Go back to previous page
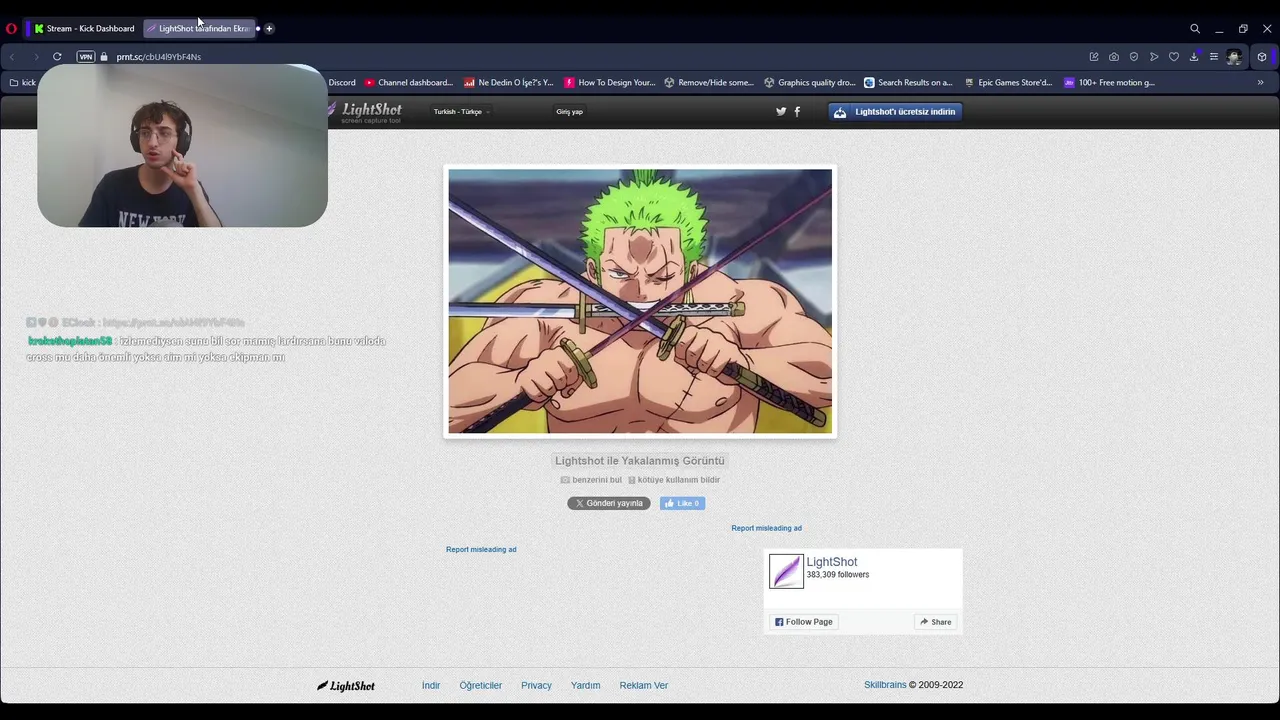Image resolution: width=1280 pixels, height=720 pixels. [12, 57]
